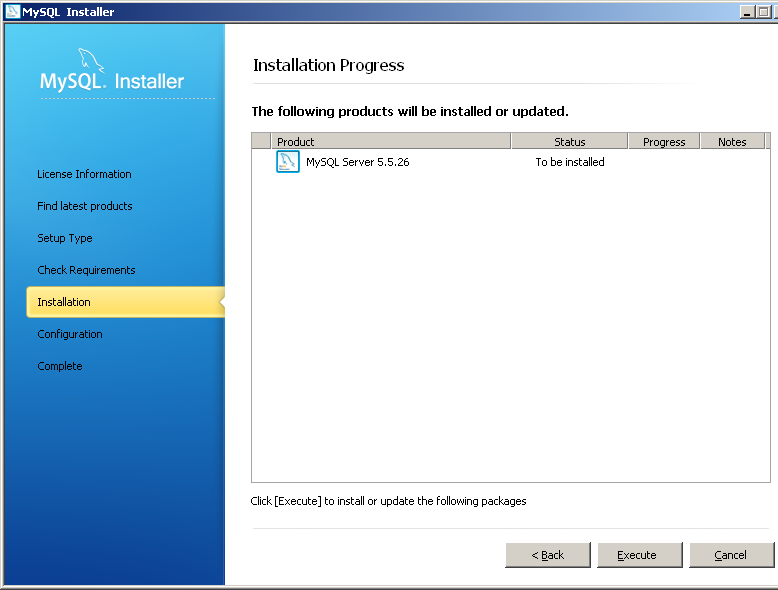Click the MySQL Server product icon
The image size is (778, 590).
[x=288, y=162]
